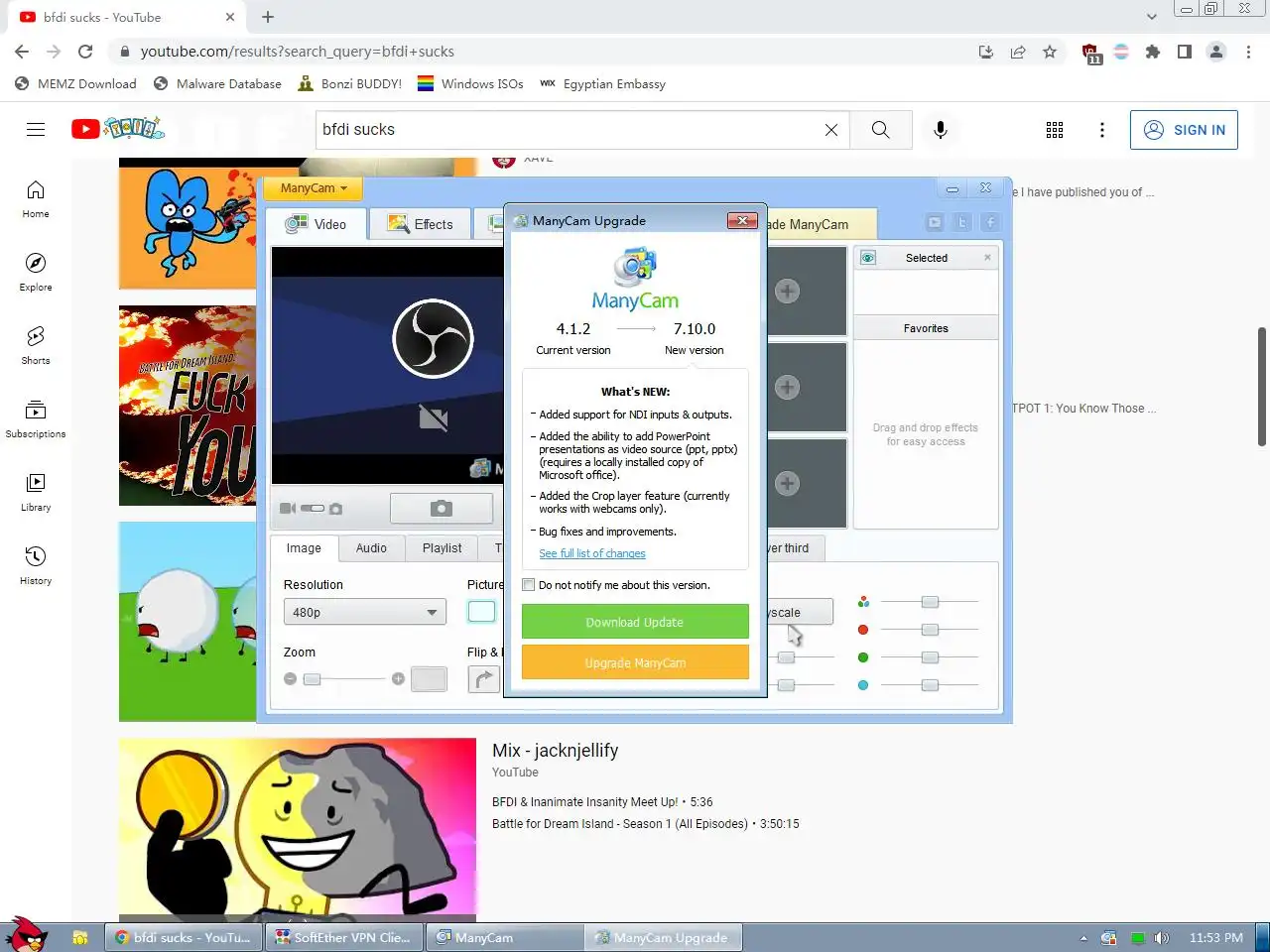The height and width of the screenshot is (952, 1270).
Task: Bookmark this page with star icon
Action: click(1050, 52)
